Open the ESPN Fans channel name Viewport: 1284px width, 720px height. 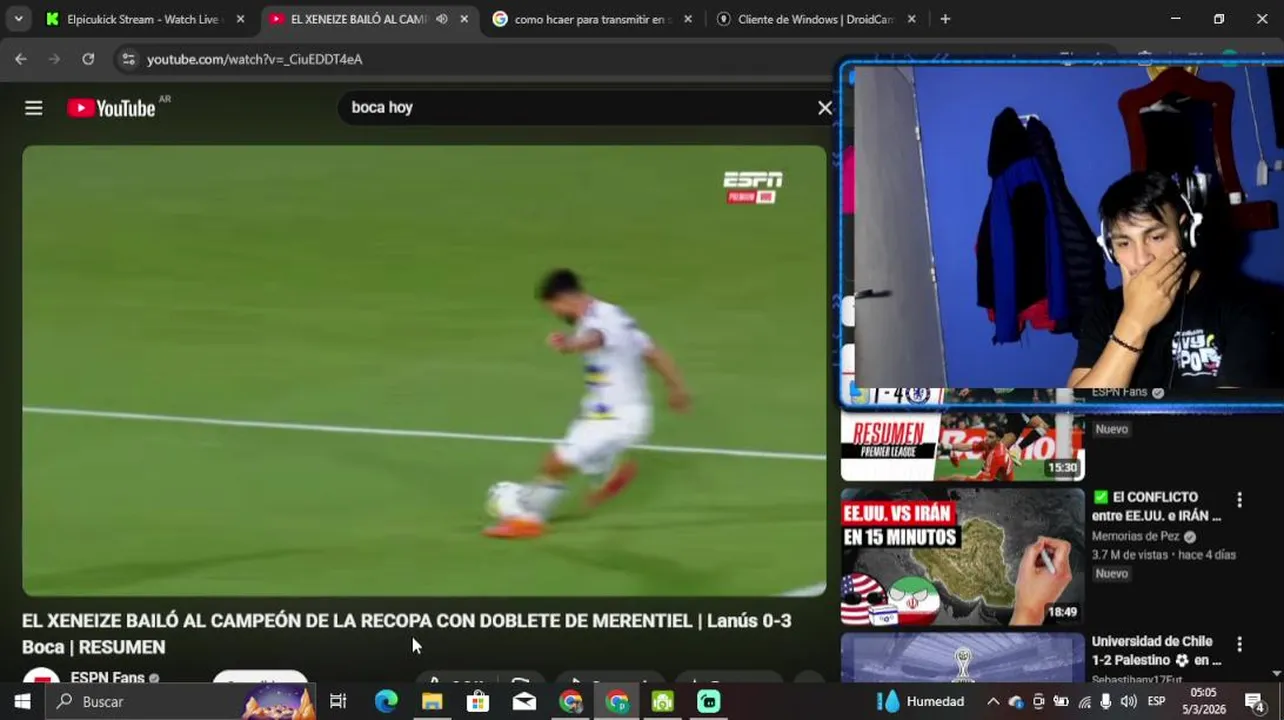107,678
